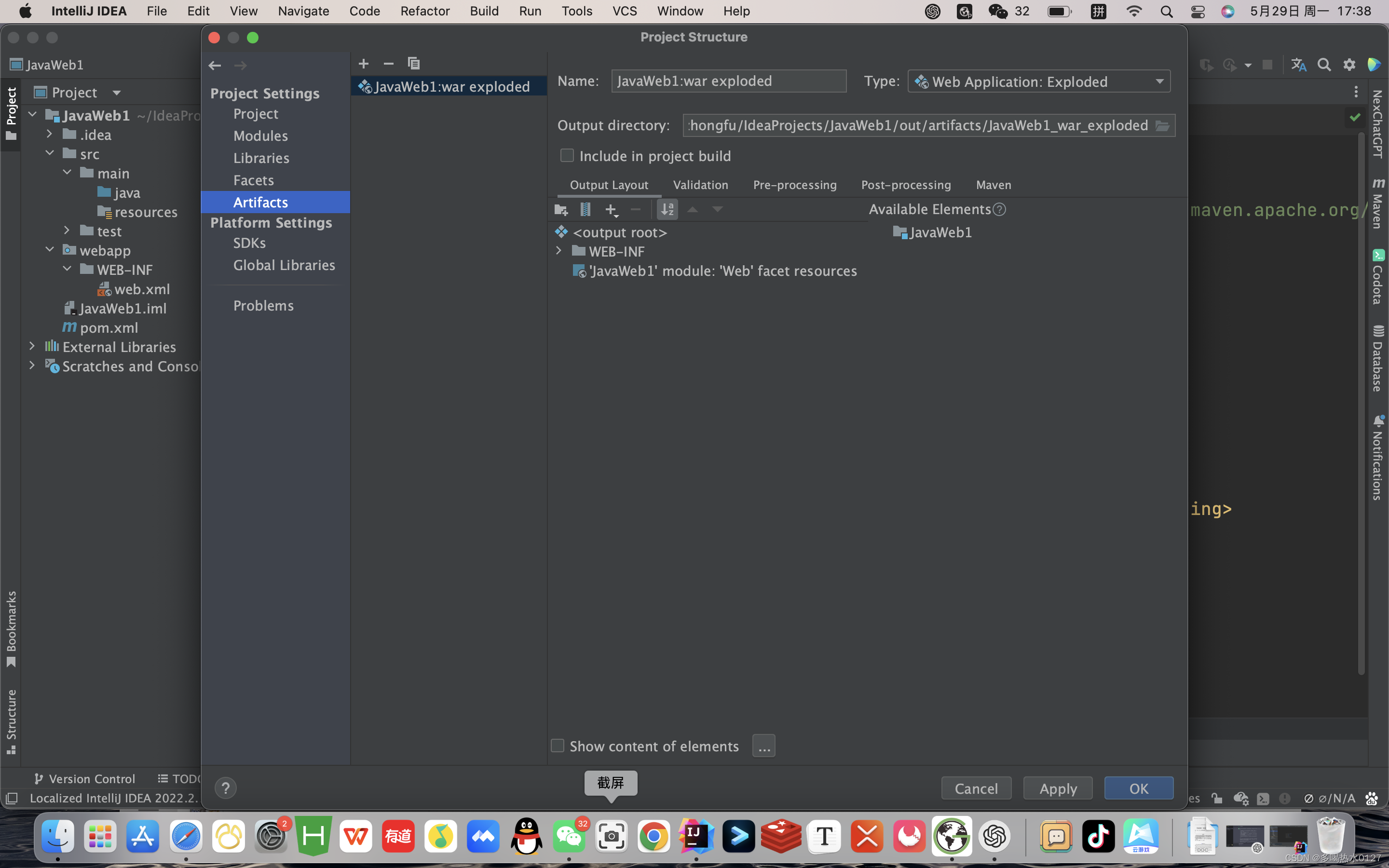The image size is (1389, 868).
Task: Click the Cancel button
Action: pyautogui.click(x=976, y=788)
